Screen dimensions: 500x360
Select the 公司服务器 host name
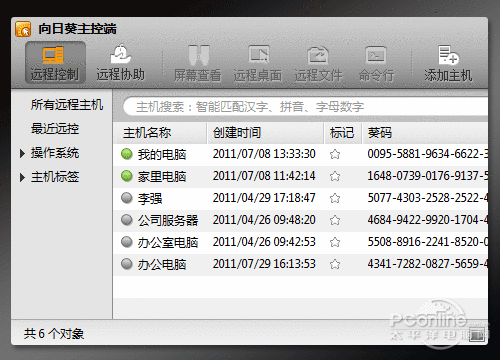click(168, 221)
